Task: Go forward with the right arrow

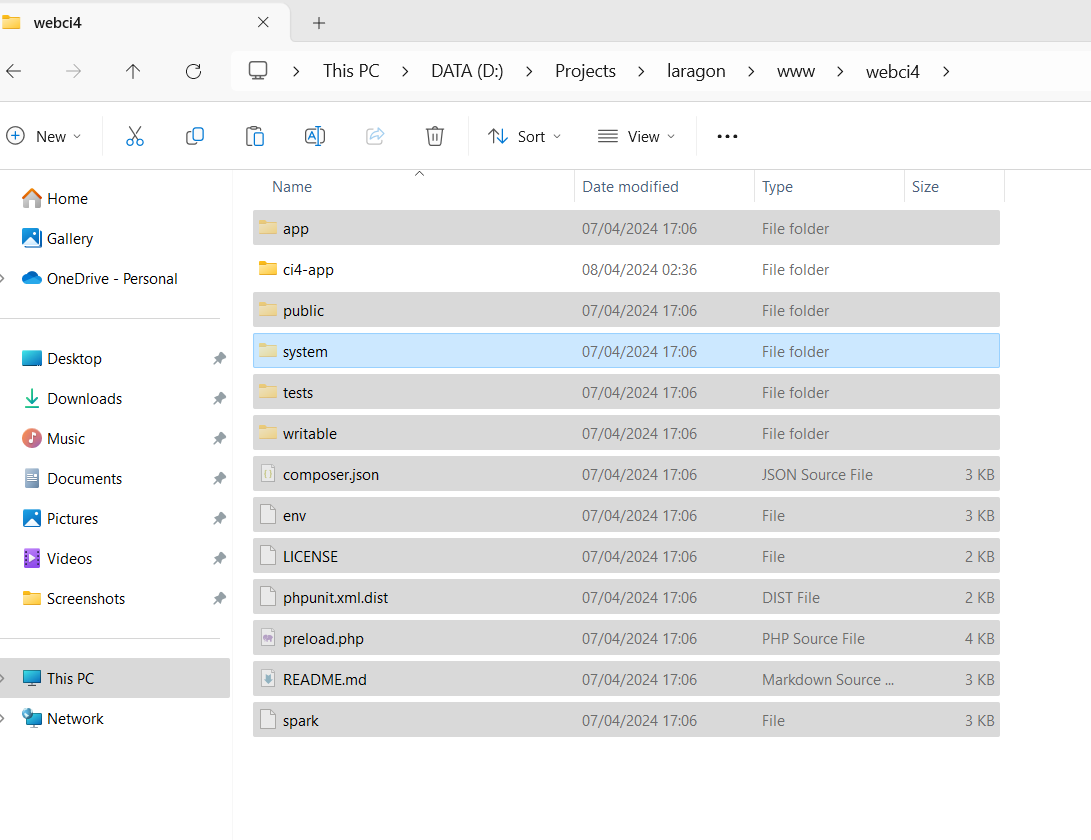Action: click(73, 71)
